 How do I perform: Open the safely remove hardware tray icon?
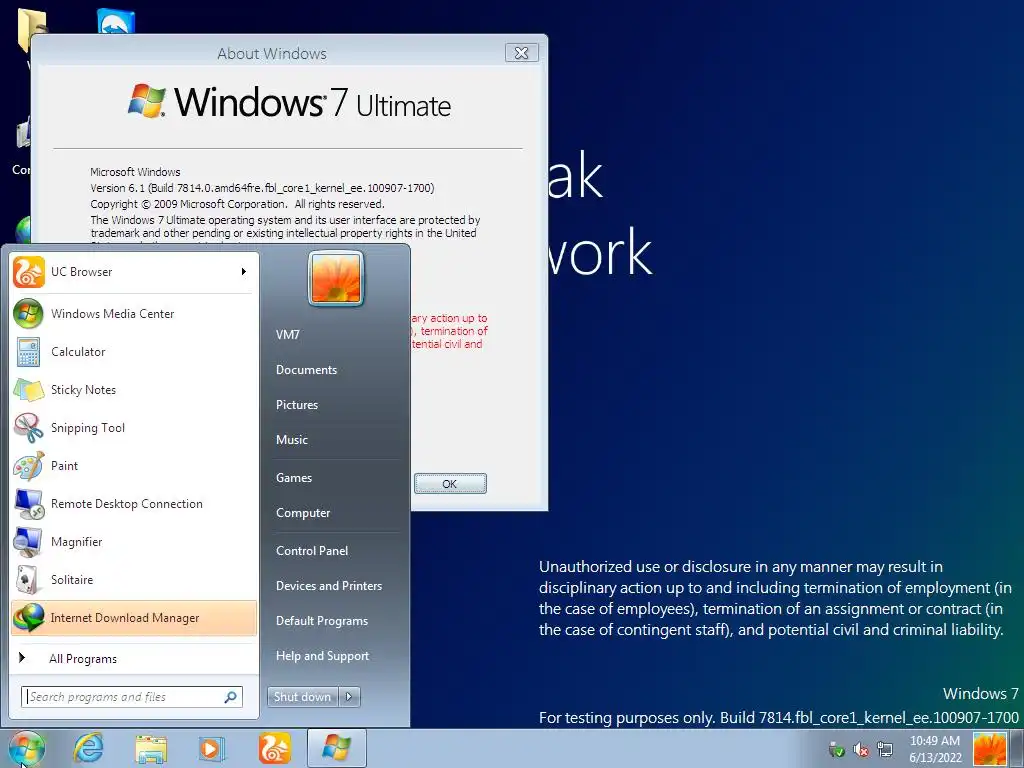(x=837, y=750)
